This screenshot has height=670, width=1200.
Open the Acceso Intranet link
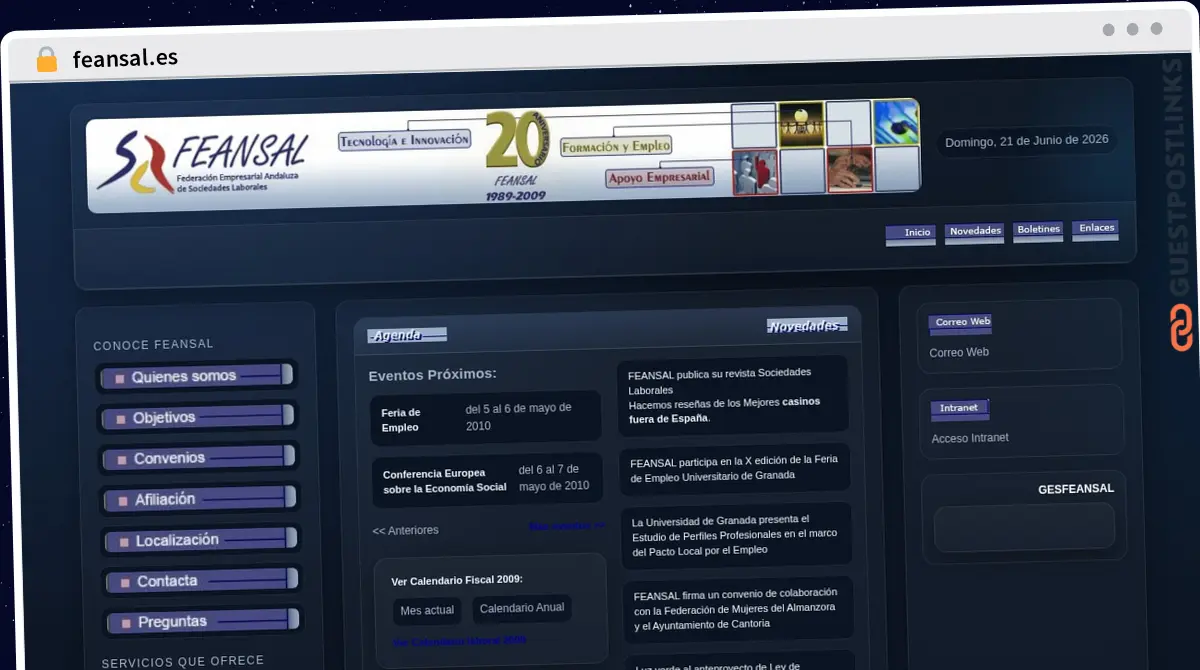(x=970, y=438)
